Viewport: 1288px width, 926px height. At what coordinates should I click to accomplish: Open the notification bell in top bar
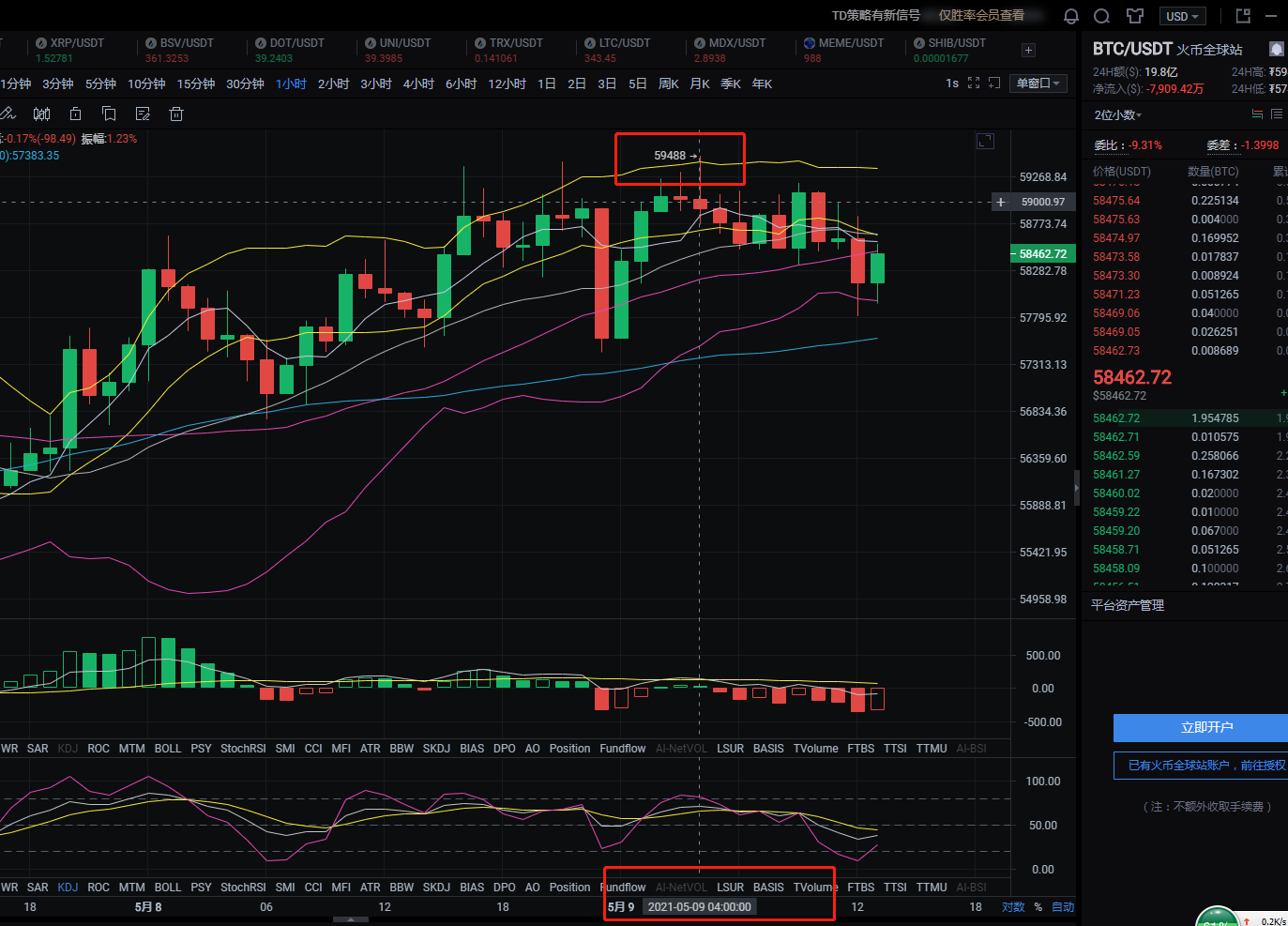click(1070, 16)
